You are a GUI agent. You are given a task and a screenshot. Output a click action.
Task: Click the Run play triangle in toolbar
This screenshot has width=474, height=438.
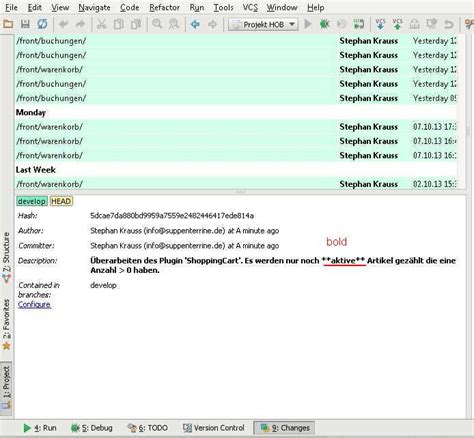(308, 24)
